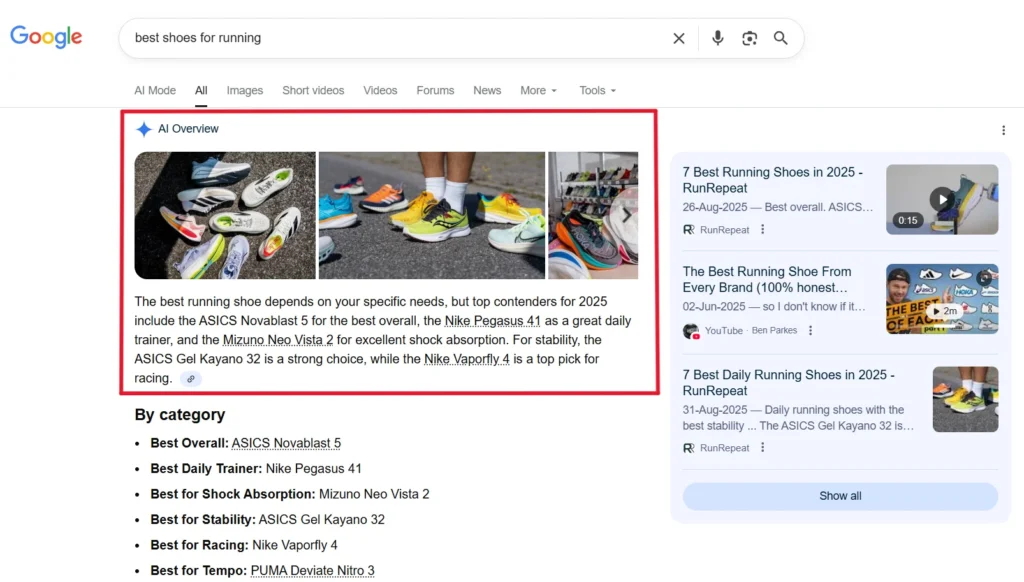Open 7 Best Running Shoes in 2025 result
Viewport: 1024px width, 582px height.
(x=772, y=180)
